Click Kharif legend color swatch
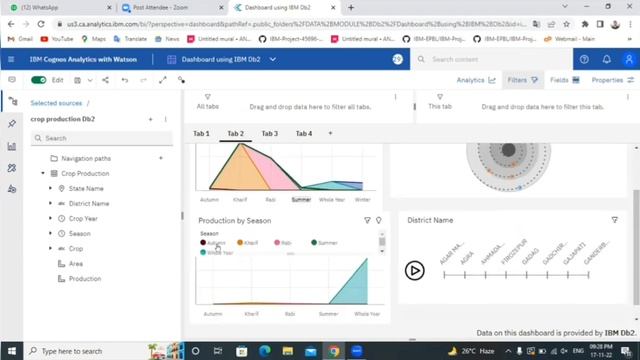Viewport: 640px width, 360px height. tap(240, 242)
